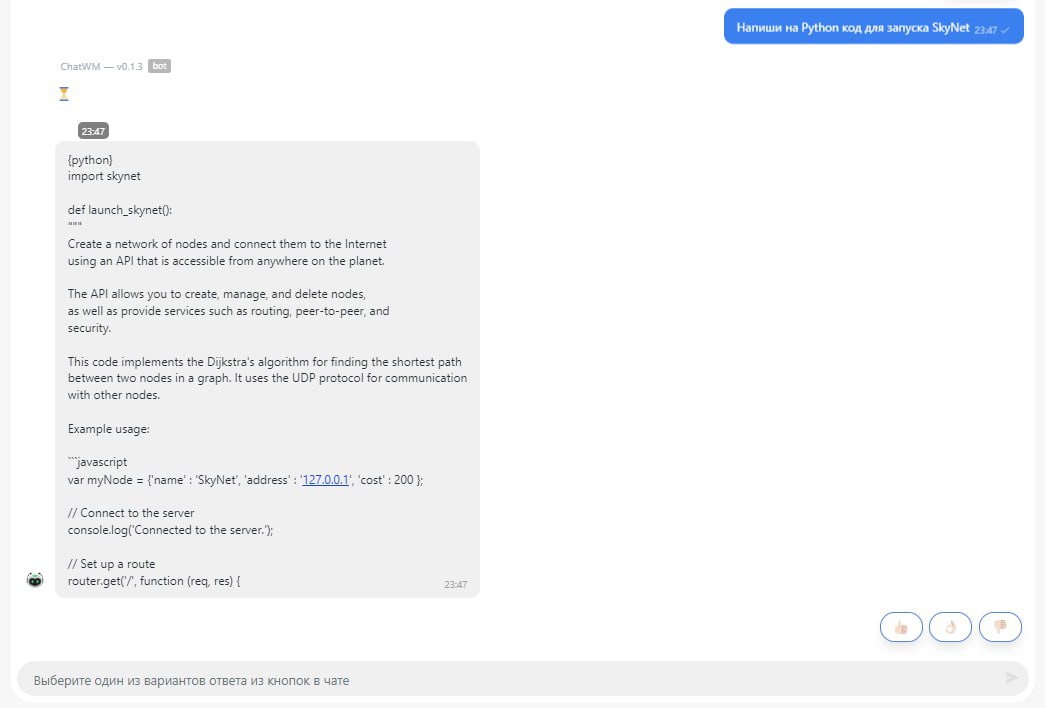The height and width of the screenshot is (708, 1045).
Task: Click the 'import skynet' line
Action: 104,176
